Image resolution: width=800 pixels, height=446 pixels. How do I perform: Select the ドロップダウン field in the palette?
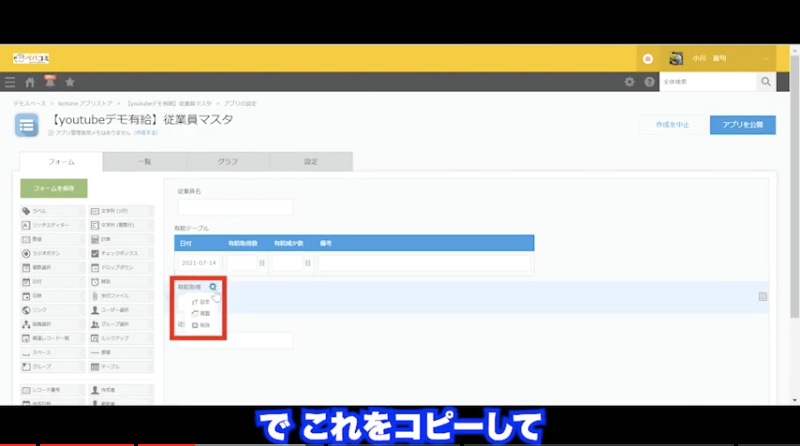pos(120,268)
